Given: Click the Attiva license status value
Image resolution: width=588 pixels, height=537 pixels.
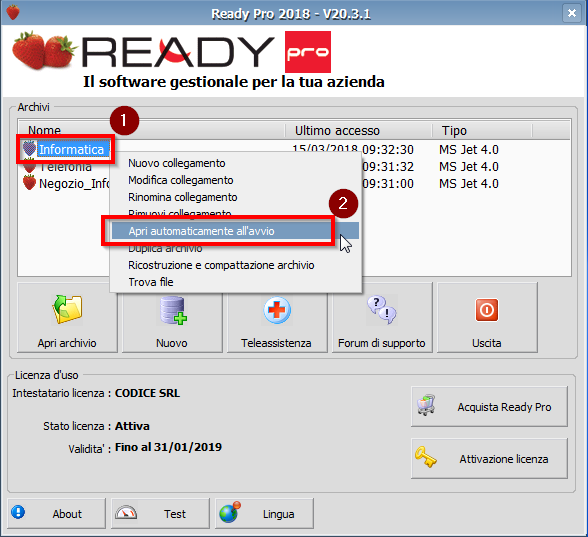Looking at the screenshot, I should point(132,426).
